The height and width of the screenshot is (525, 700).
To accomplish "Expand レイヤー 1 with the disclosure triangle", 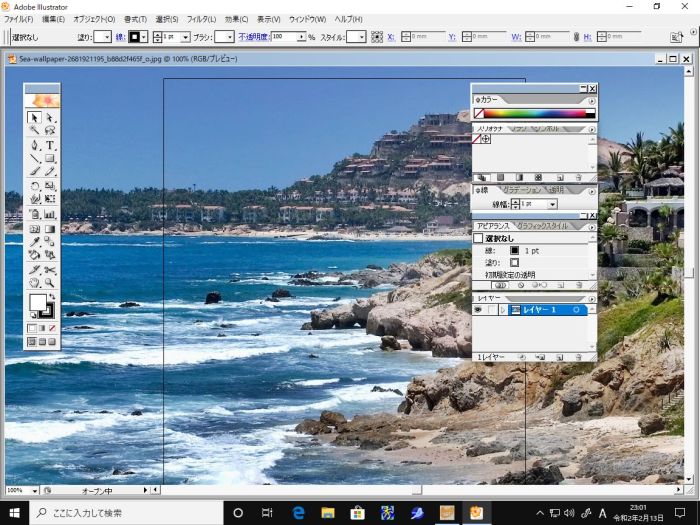I will [x=502, y=310].
